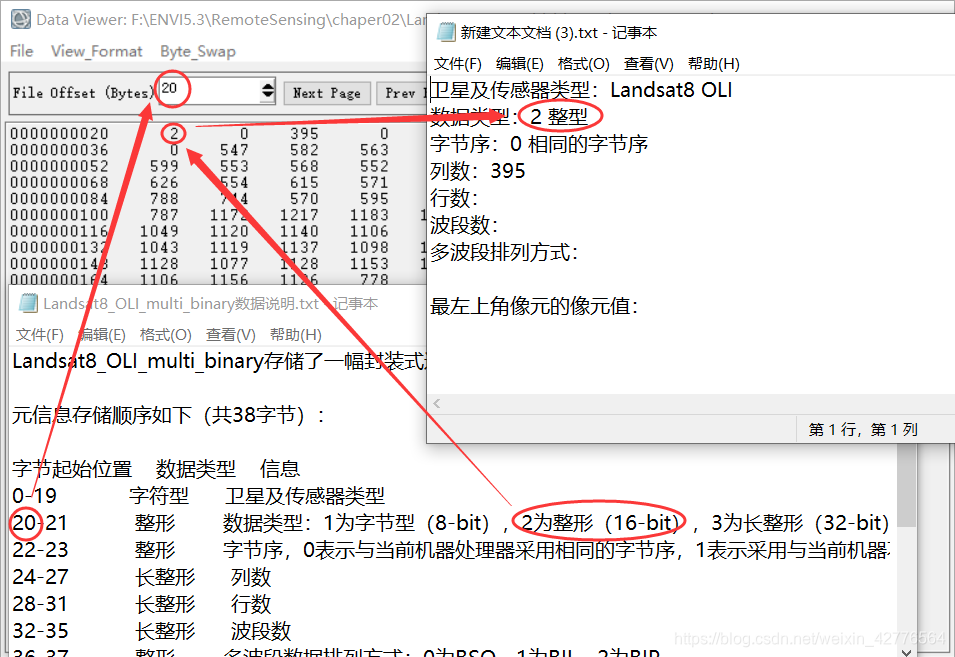Click the line 多波段排列方式:

(504, 252)
